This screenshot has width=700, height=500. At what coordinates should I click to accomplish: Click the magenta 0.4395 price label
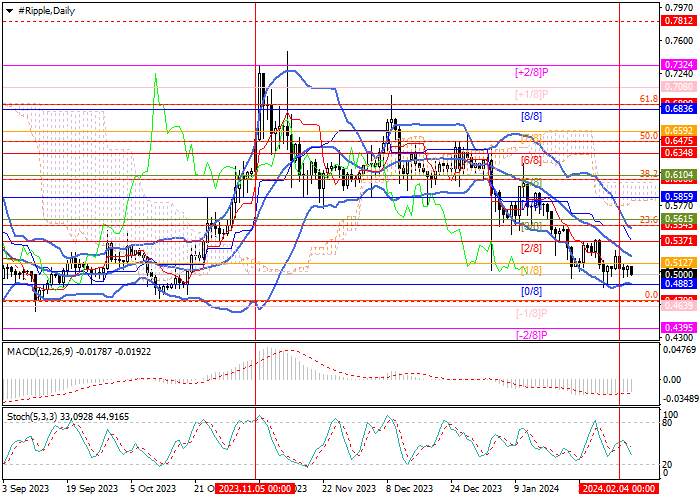(x=679, y=328)
